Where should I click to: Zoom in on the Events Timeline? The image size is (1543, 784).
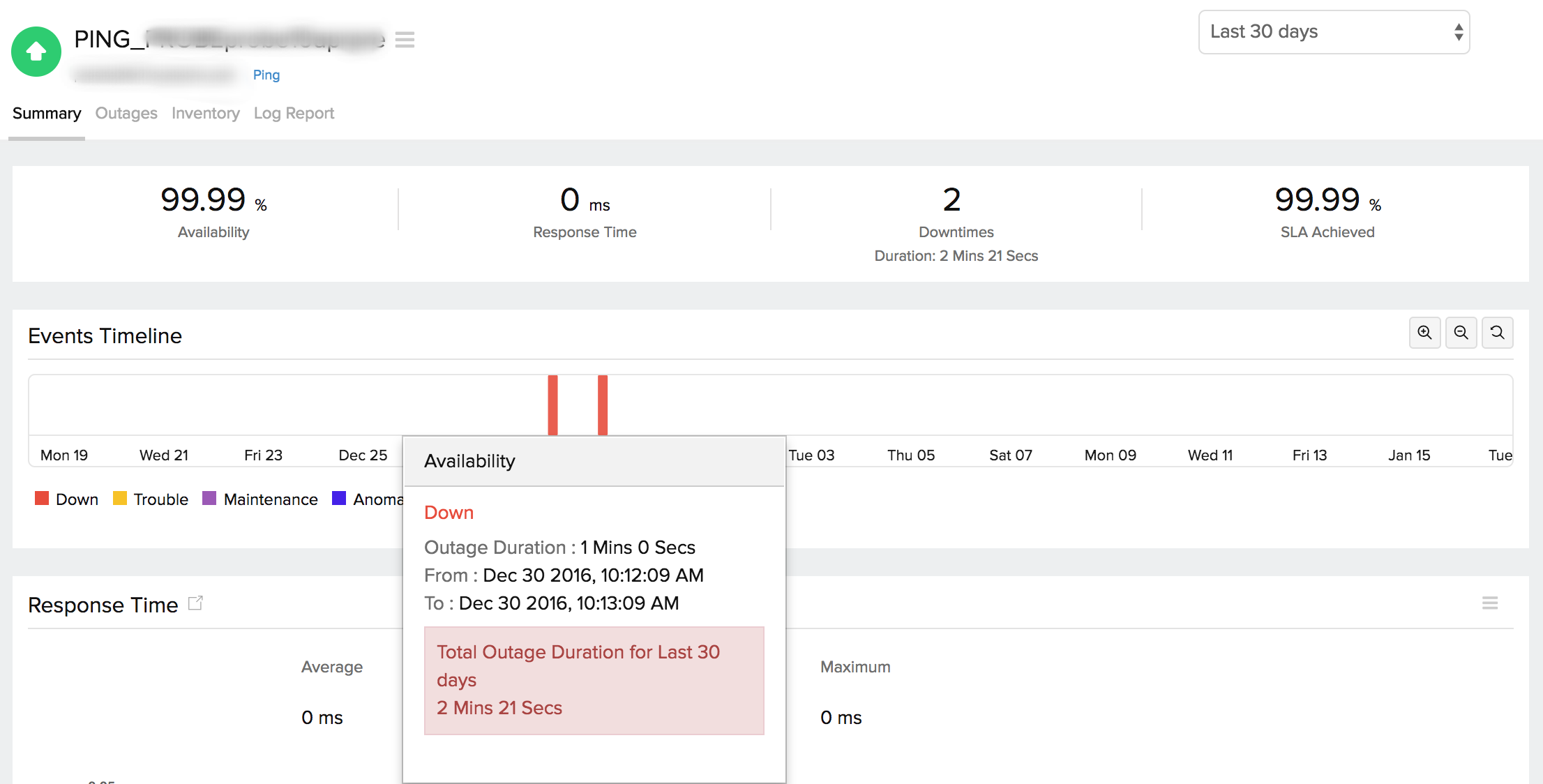1424,333
